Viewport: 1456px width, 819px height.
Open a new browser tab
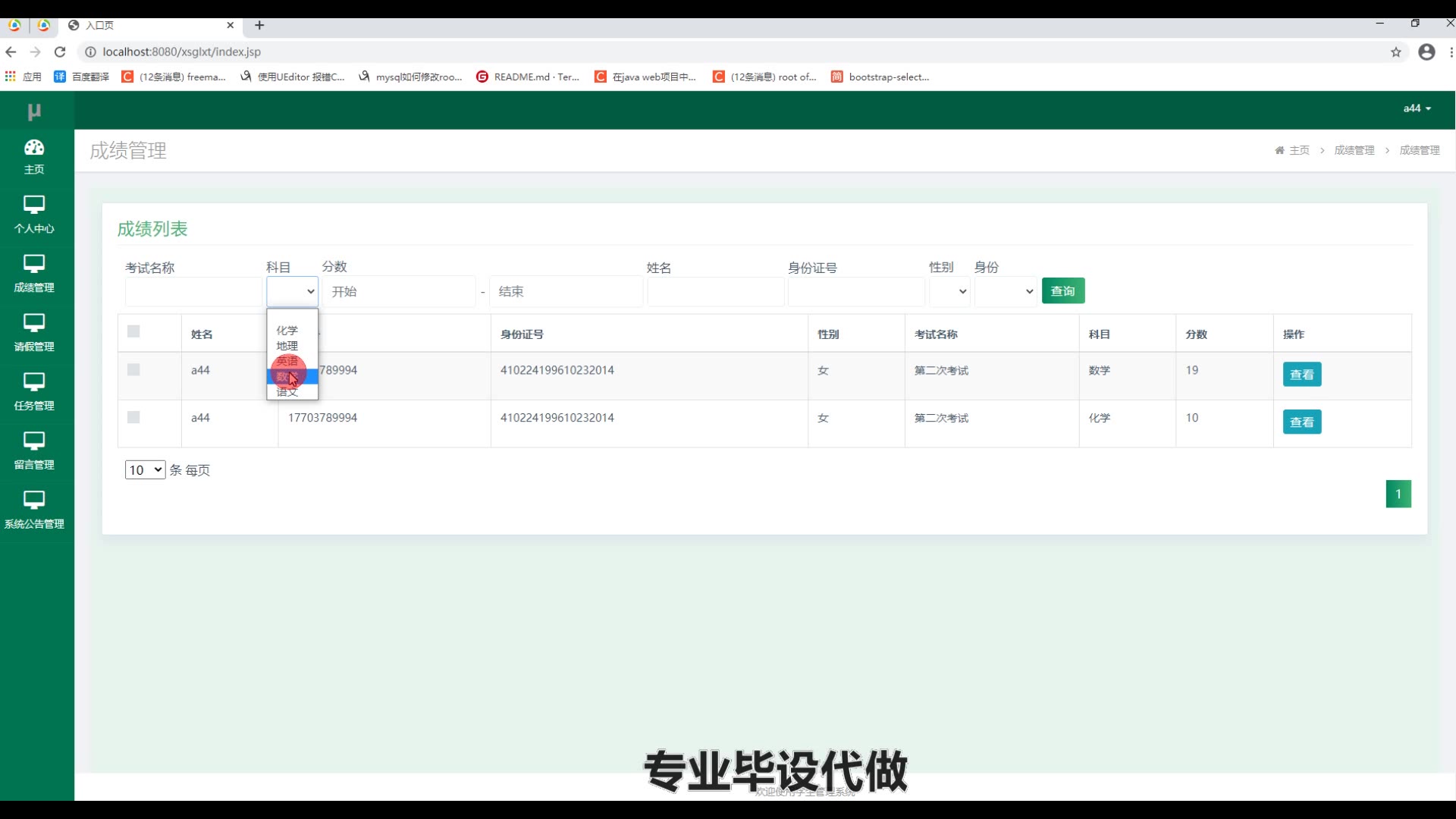tap(259, 25)
